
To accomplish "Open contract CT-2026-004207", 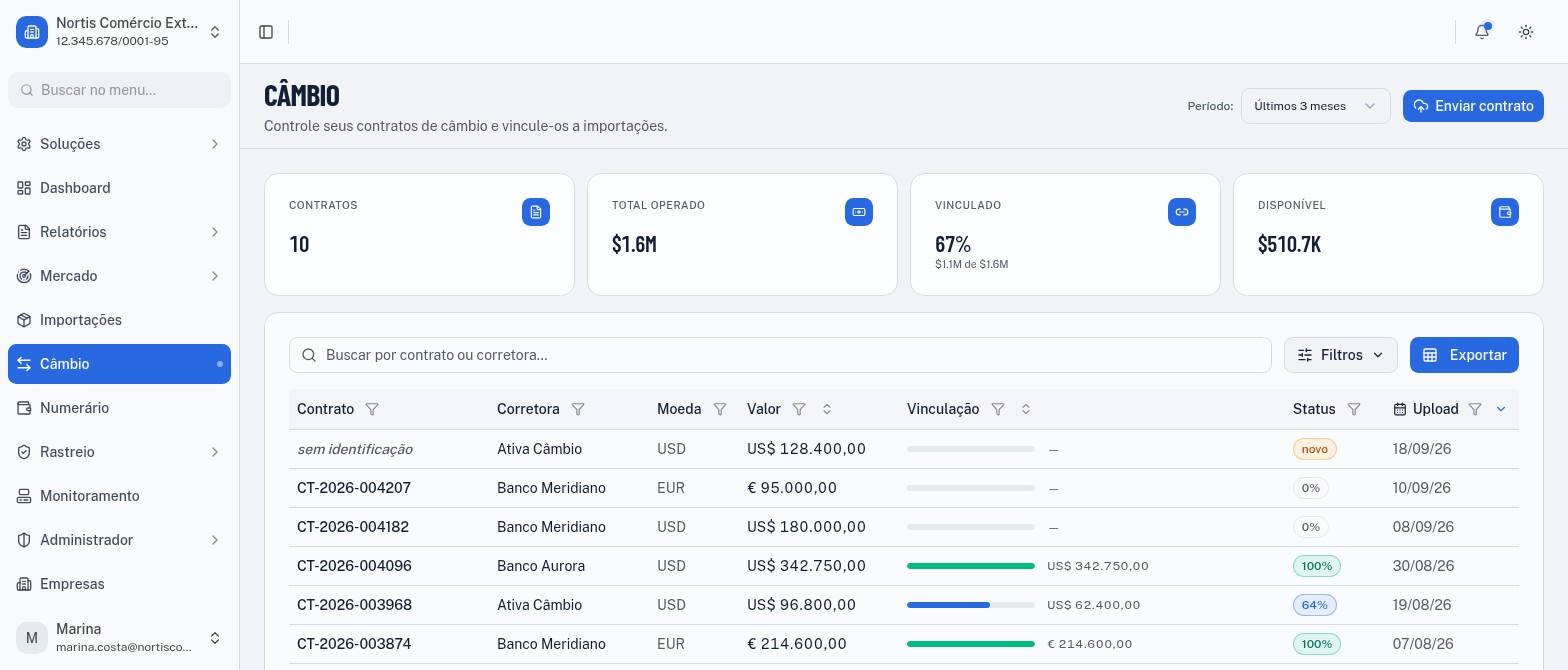I will tap(354, 488).
